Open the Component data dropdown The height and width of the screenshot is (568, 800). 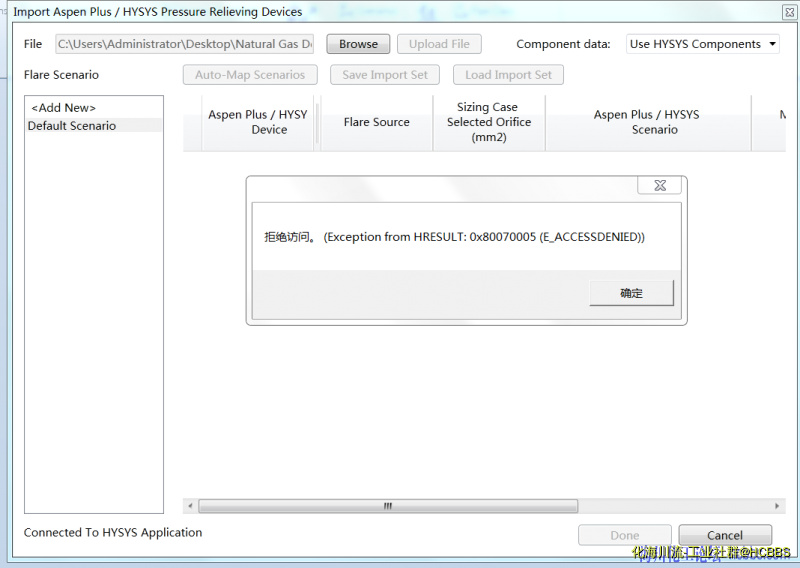click(703, 44)
